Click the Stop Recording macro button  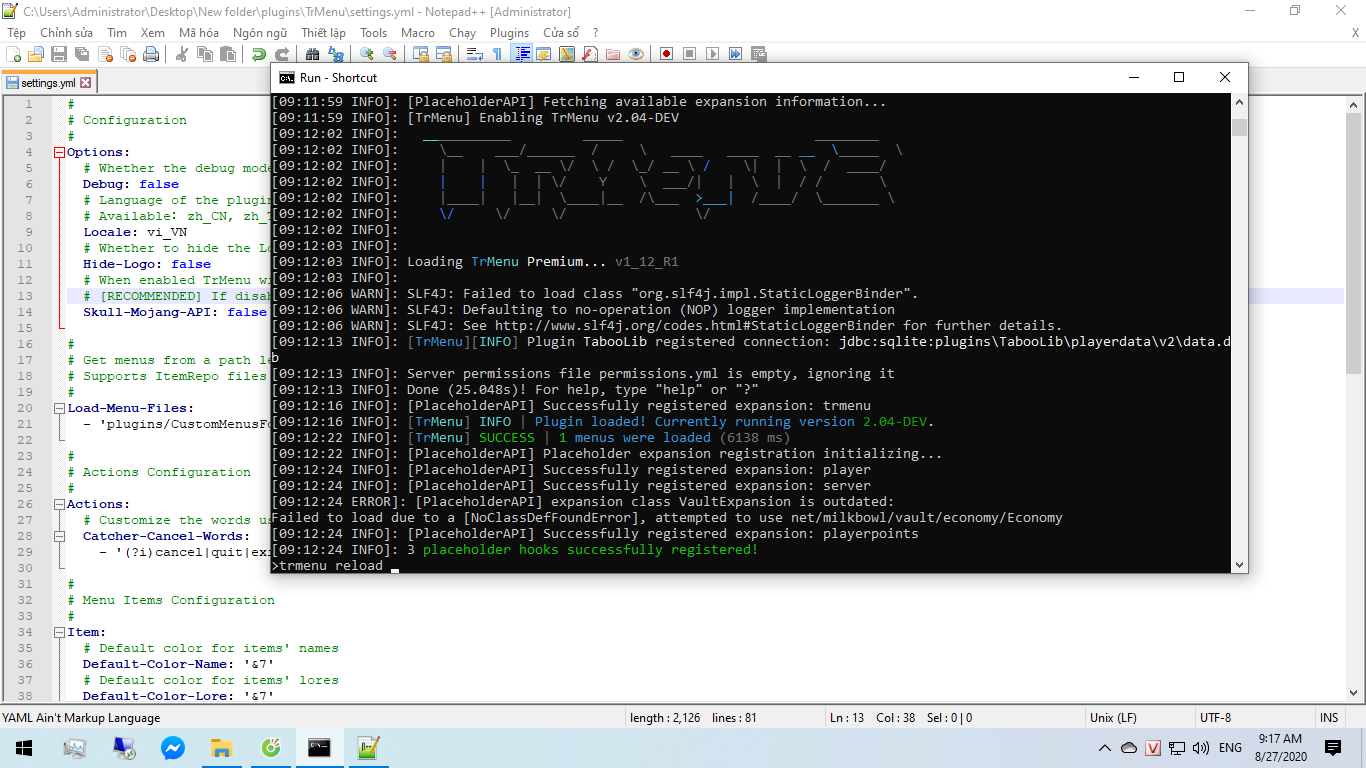click(689, 54)
